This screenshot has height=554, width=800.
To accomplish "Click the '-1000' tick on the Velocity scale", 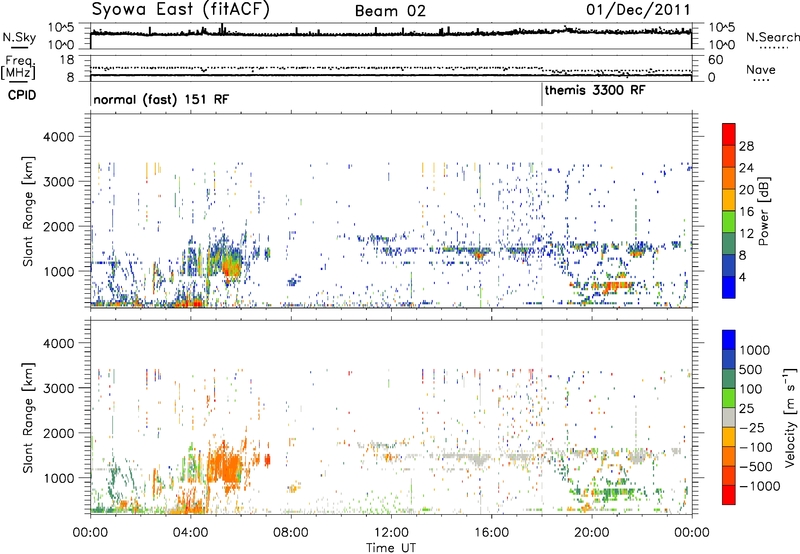I will pos(760,486).
